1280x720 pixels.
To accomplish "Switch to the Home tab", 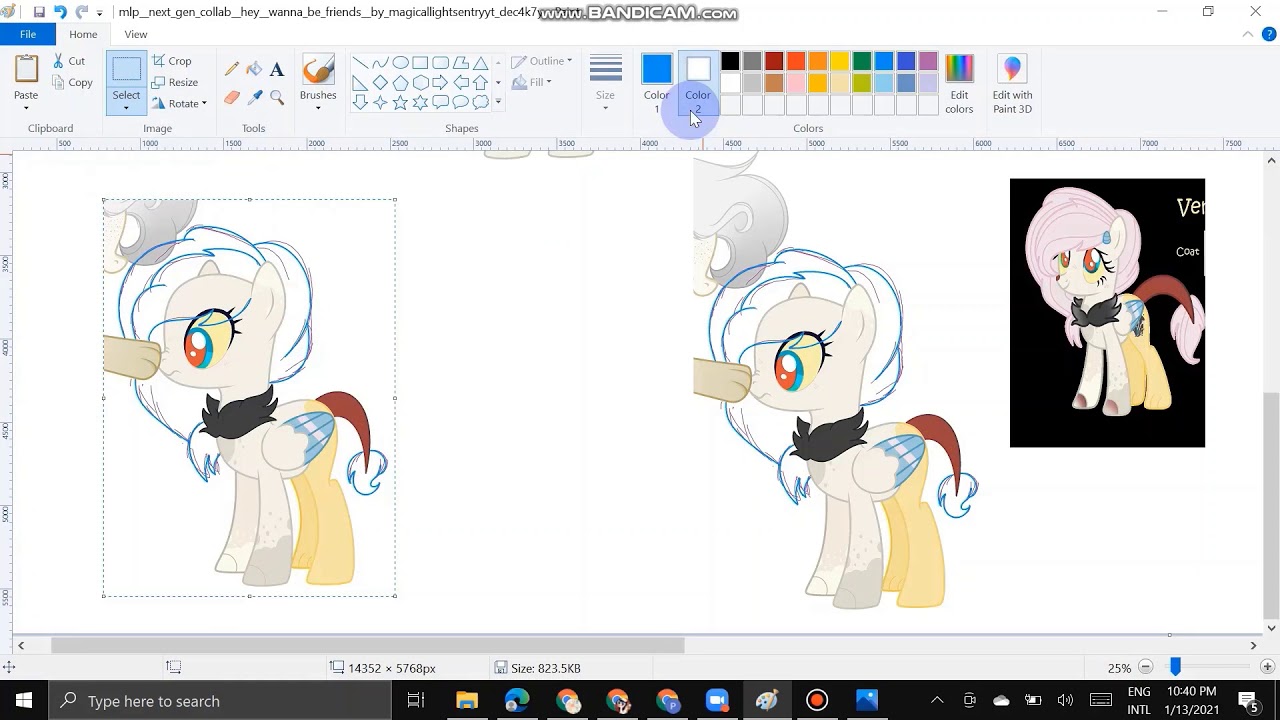I will [x=83, y=34].
